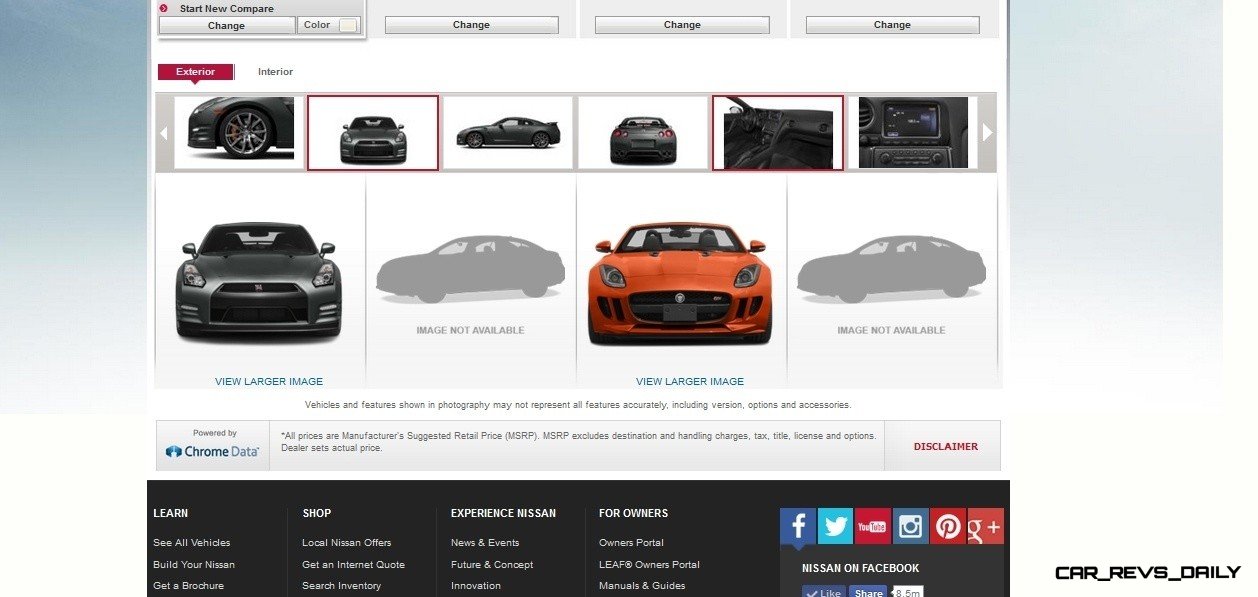Open Local Nissan Offers
Screen dimensions: 1258x597
347,543
